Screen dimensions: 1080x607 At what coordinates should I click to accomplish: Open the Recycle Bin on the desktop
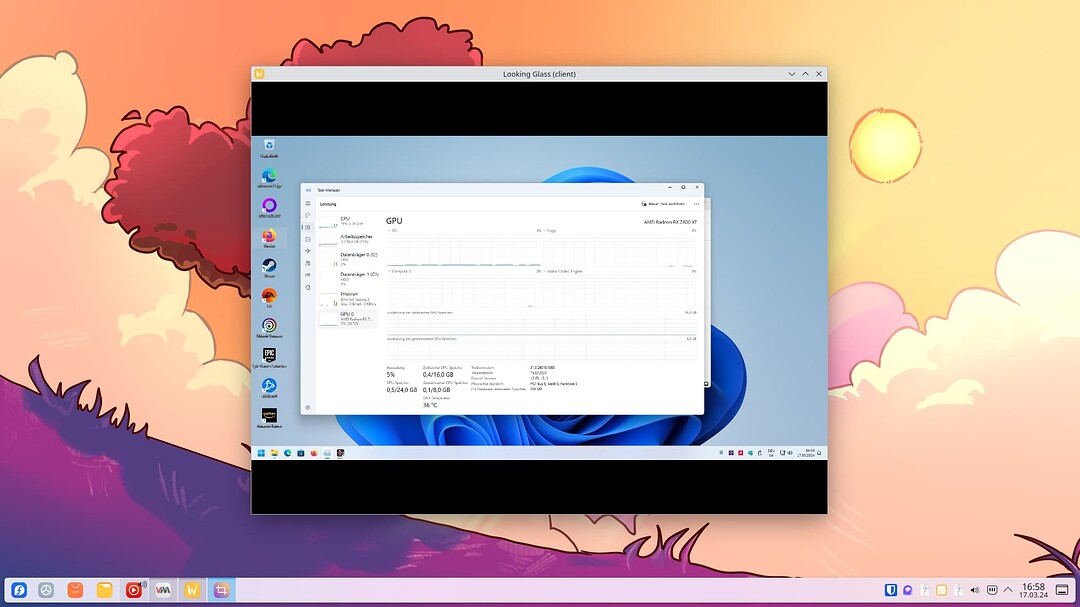269,146
